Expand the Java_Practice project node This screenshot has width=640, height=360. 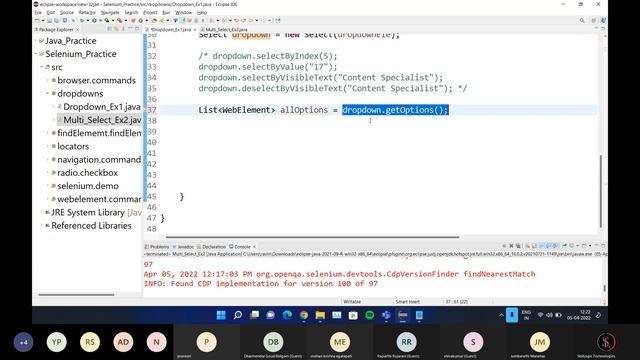36,41
